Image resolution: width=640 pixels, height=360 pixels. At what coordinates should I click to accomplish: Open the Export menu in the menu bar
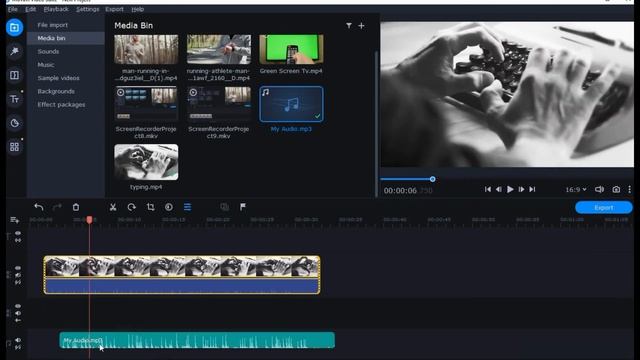pos(114,9)
